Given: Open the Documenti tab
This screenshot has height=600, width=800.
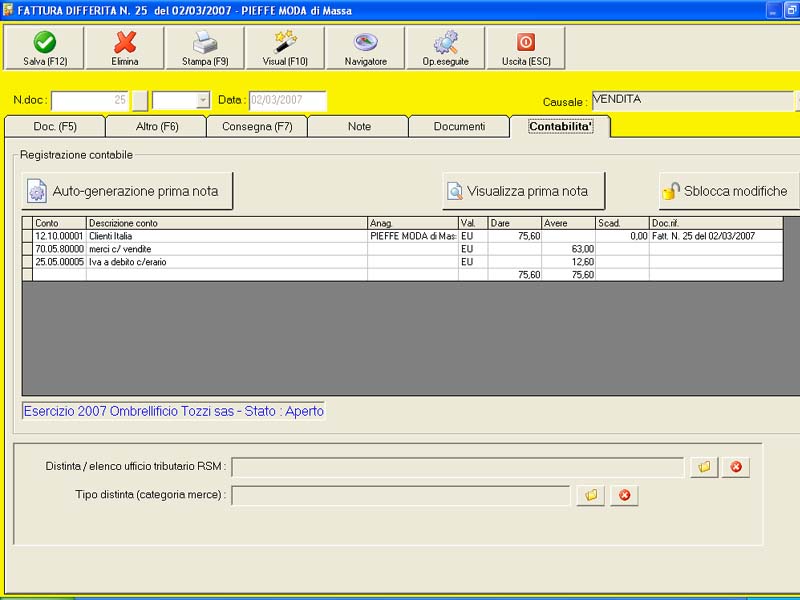Looking at the screenshot, I should coord(459,127).
